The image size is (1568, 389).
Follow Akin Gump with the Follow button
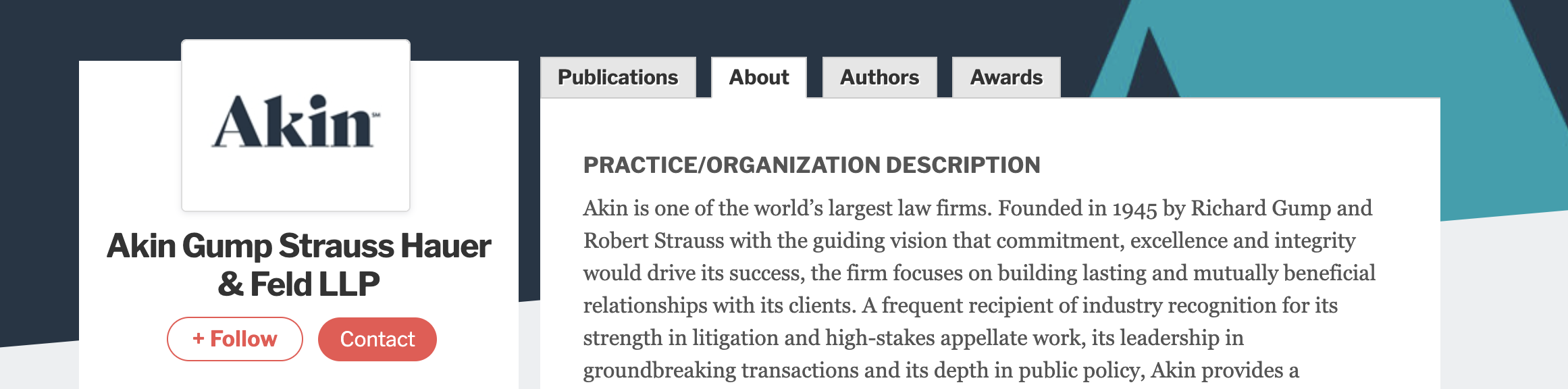[x=235, y=339]
